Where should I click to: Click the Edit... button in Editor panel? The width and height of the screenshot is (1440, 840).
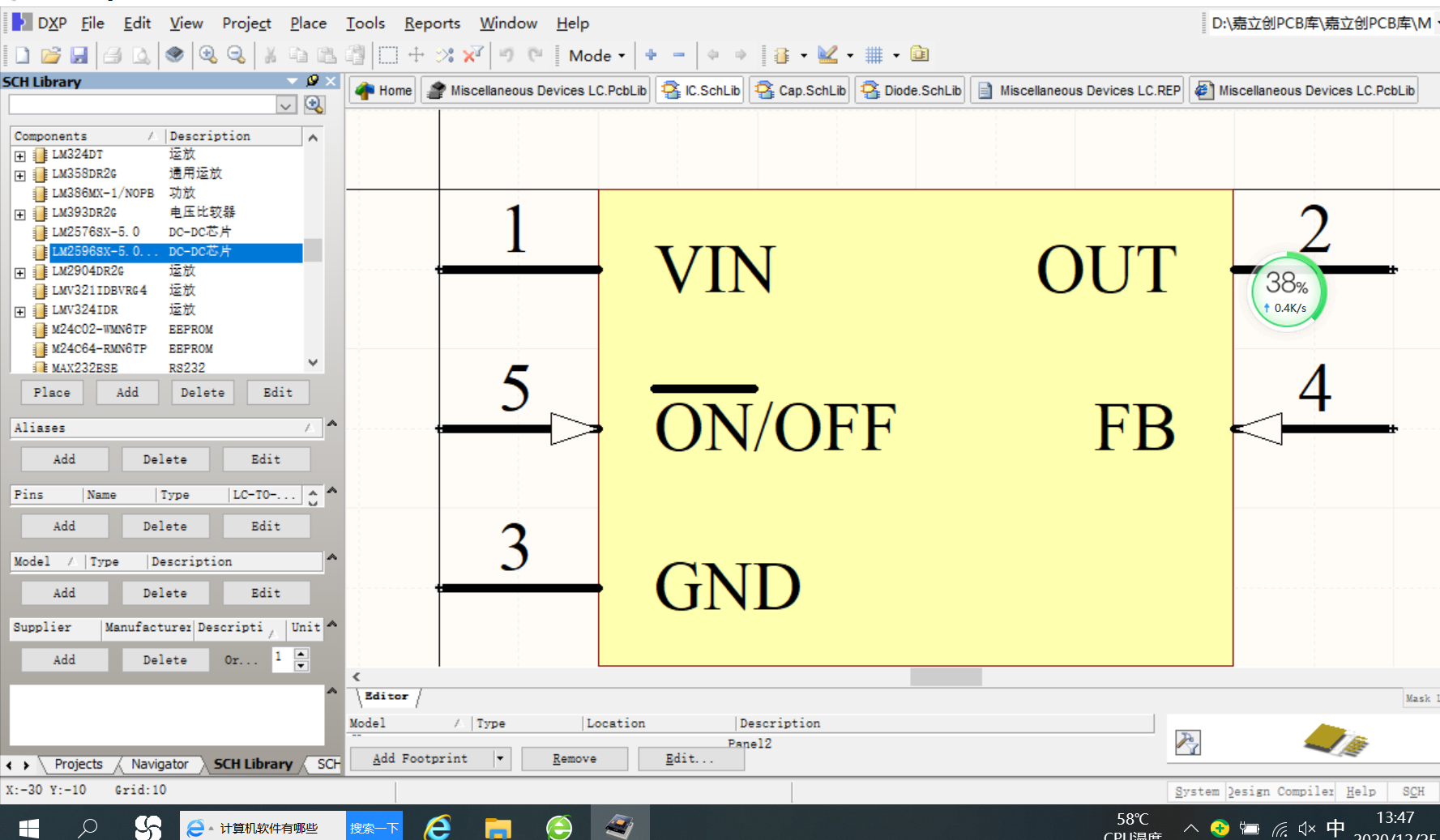(690, 758)
